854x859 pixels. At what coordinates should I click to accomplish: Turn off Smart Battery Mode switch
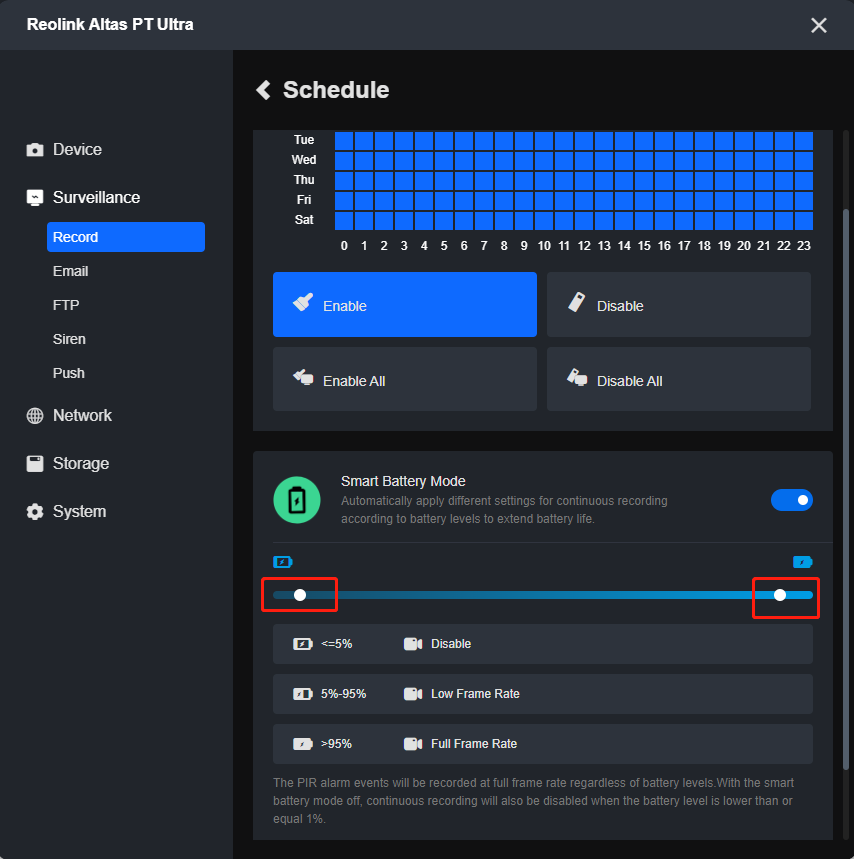[792, 500]
